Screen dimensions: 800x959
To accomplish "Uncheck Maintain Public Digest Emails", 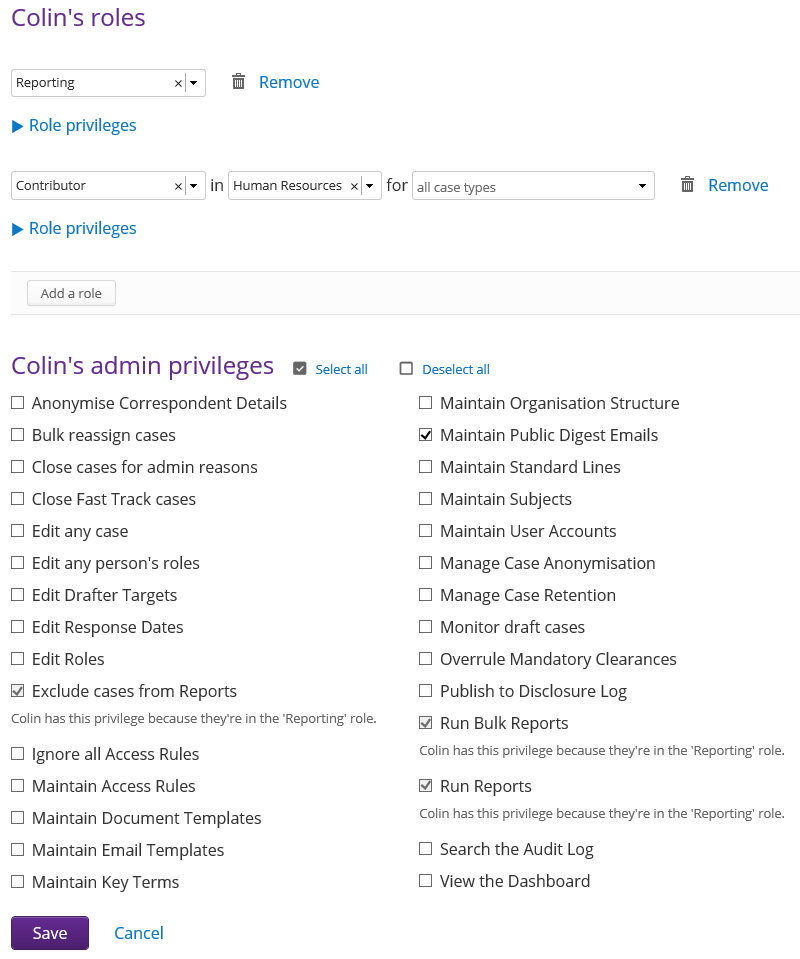I will (x=426, y=435).
